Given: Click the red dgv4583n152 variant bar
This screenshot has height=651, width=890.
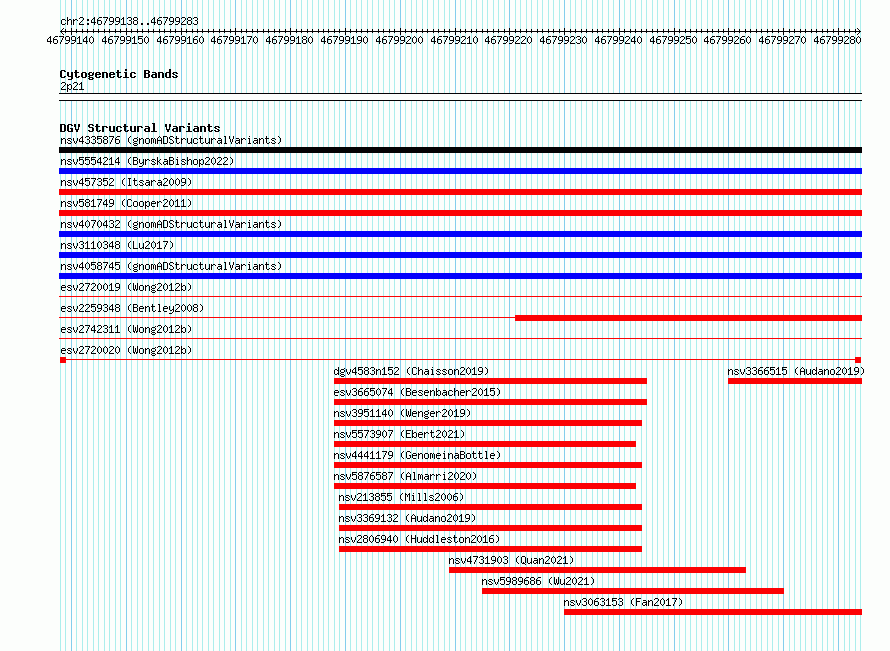Looking at the screenshot, I should [x=490, y=381].
